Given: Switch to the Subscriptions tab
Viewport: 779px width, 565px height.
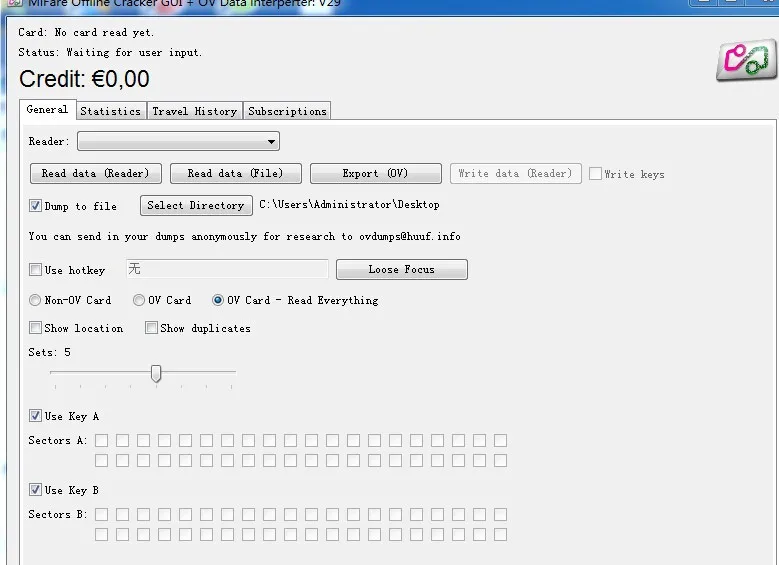Looking at the screenshot, I should 287,111.
